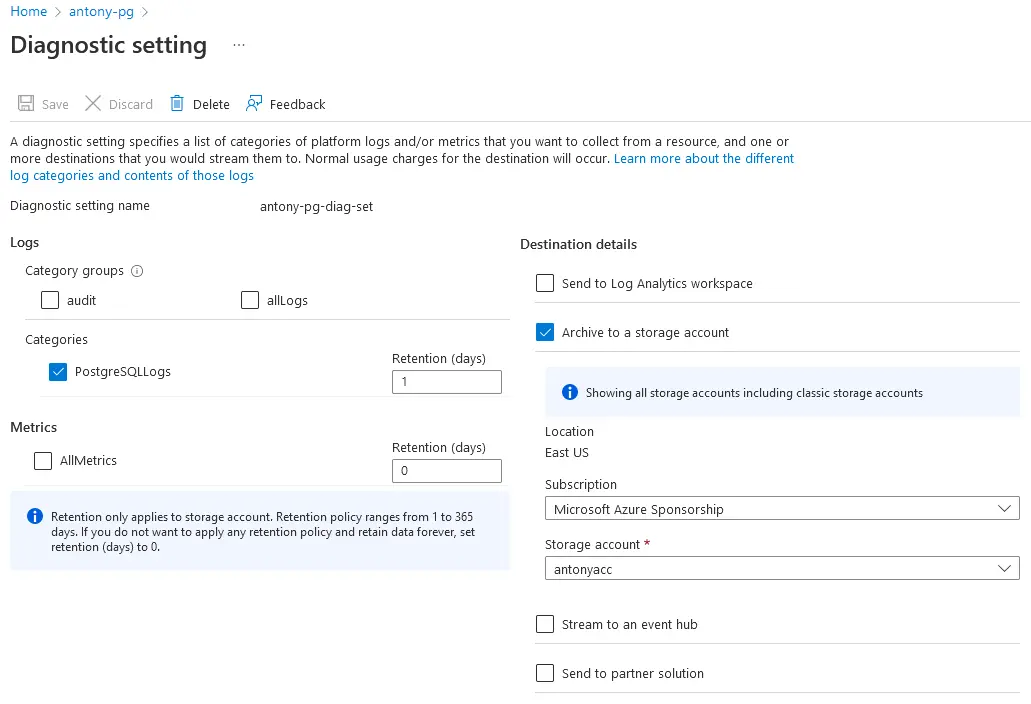Click the diagnostic setting name antony-pg-diag-set
This screenshot has width=1031, height=704.
click(x=316, y=207)
